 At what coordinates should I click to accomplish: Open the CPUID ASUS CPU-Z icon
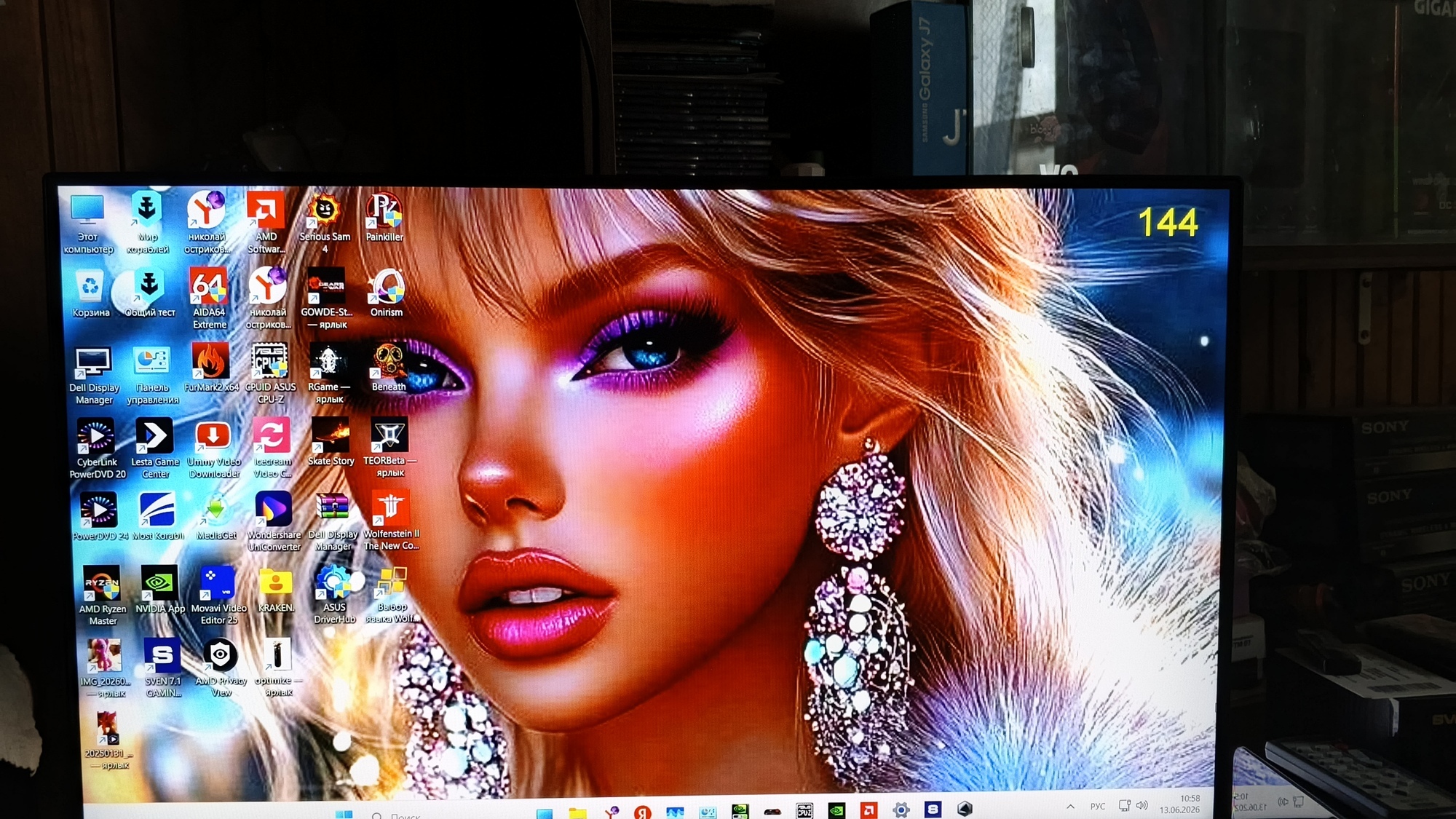(x=270, y=373)
